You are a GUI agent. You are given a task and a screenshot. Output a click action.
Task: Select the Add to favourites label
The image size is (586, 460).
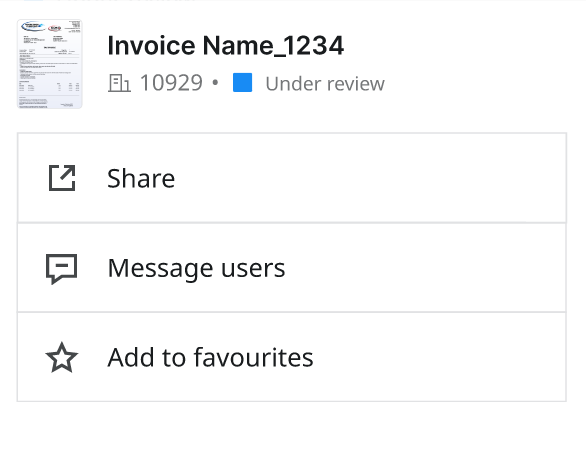[x=210, y=358]
